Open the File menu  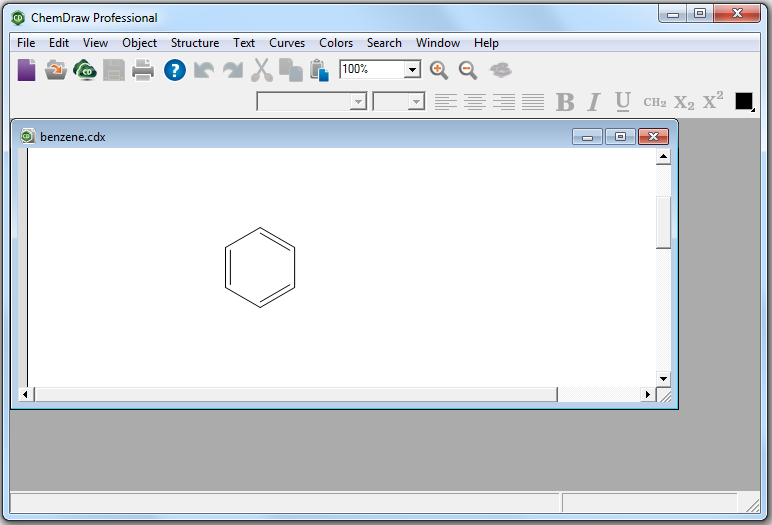[26, 43]
